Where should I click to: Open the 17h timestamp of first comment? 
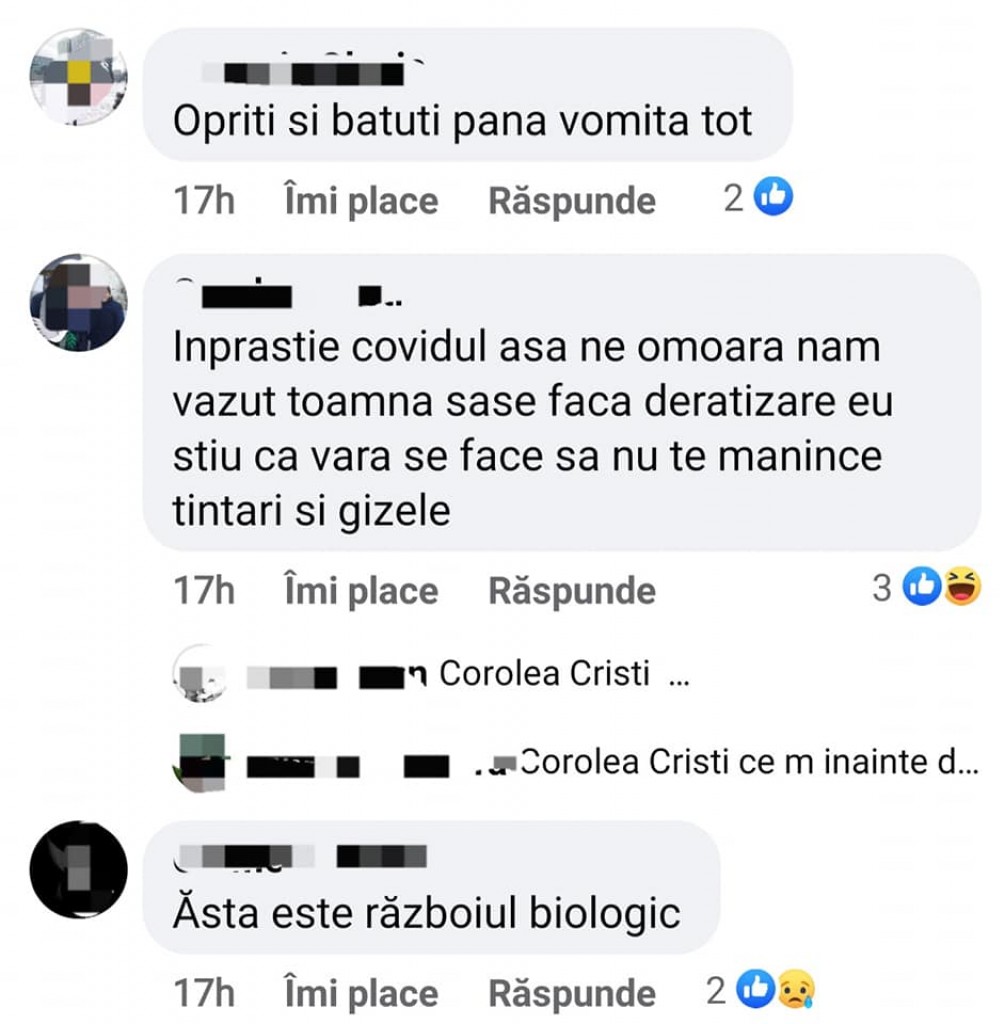coord(204,200)
